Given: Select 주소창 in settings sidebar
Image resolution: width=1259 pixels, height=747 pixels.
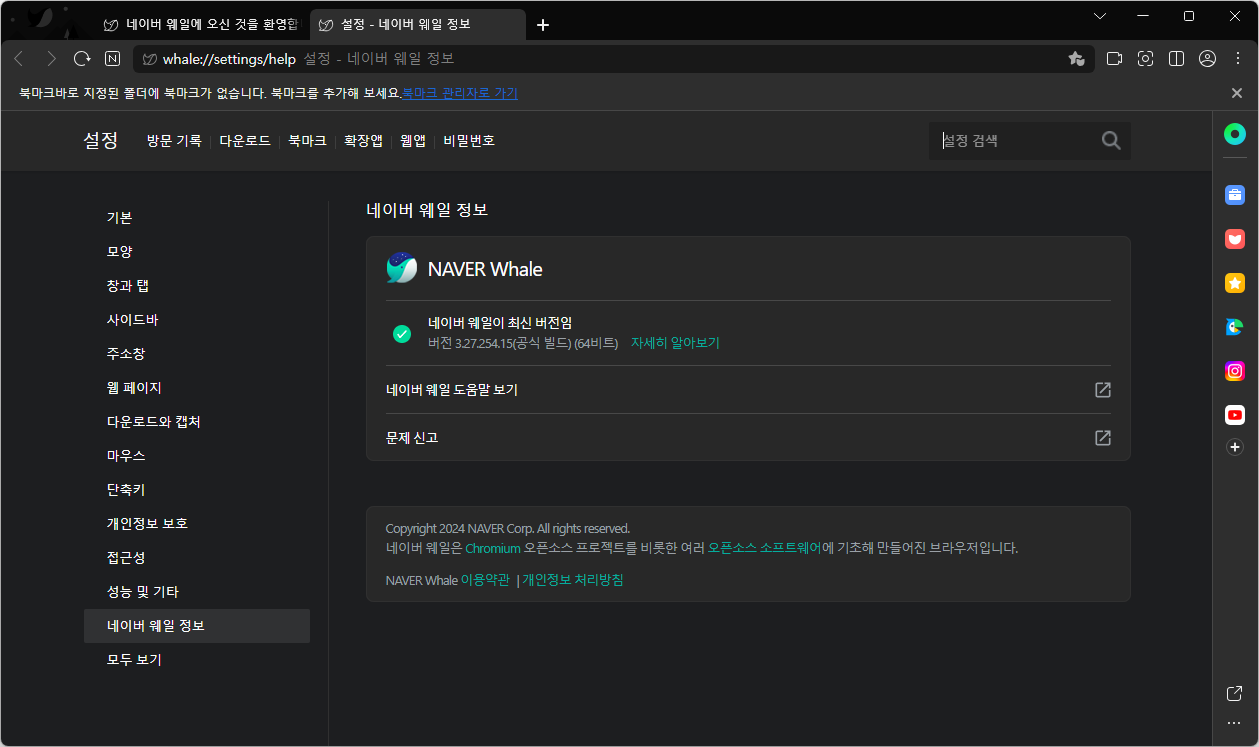Looking at the screenshot, I should click(197, 354).
